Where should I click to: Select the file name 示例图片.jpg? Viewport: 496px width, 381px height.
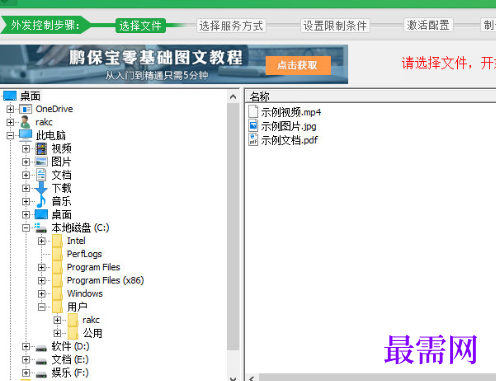(x=289, y=126)
